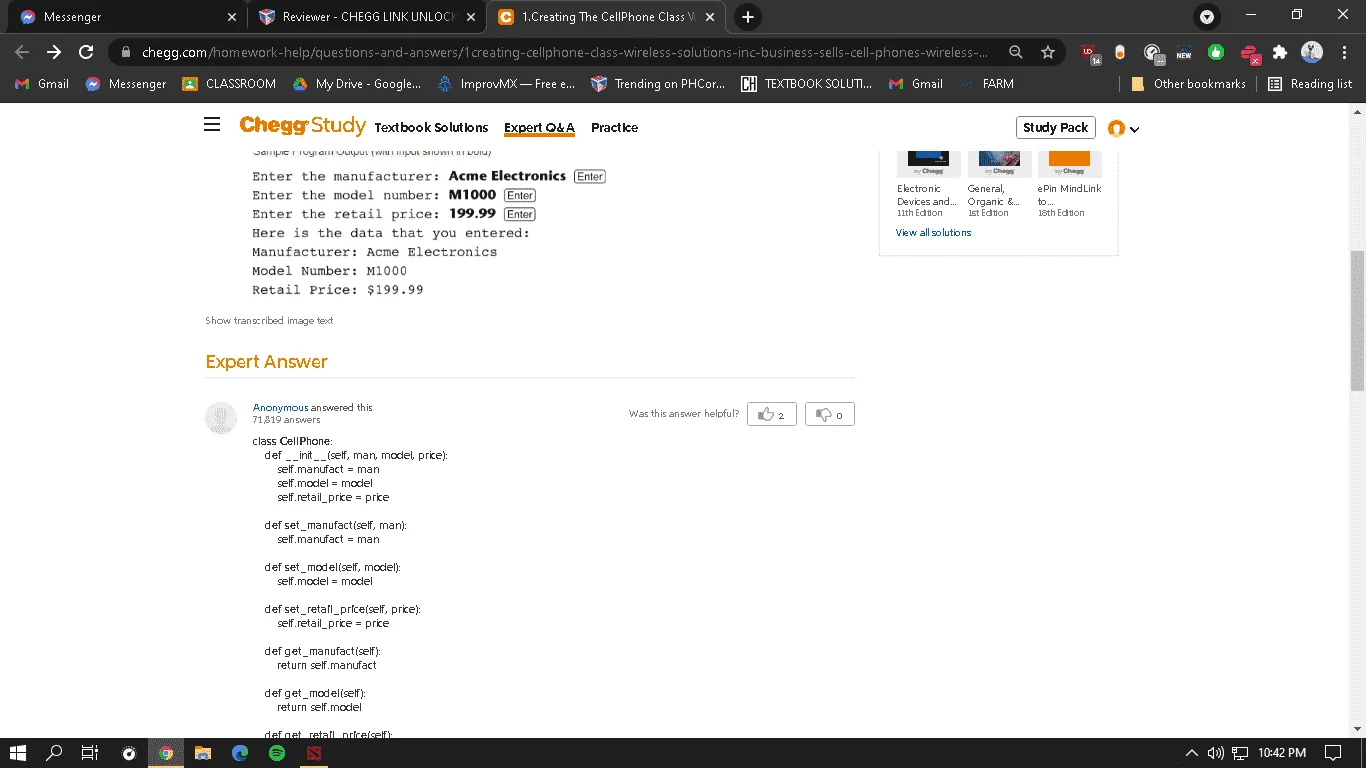Open the Electronic Devices textbook thumbnail
Viewport: 1366px width, 768px height.
(x=928, y=163)
